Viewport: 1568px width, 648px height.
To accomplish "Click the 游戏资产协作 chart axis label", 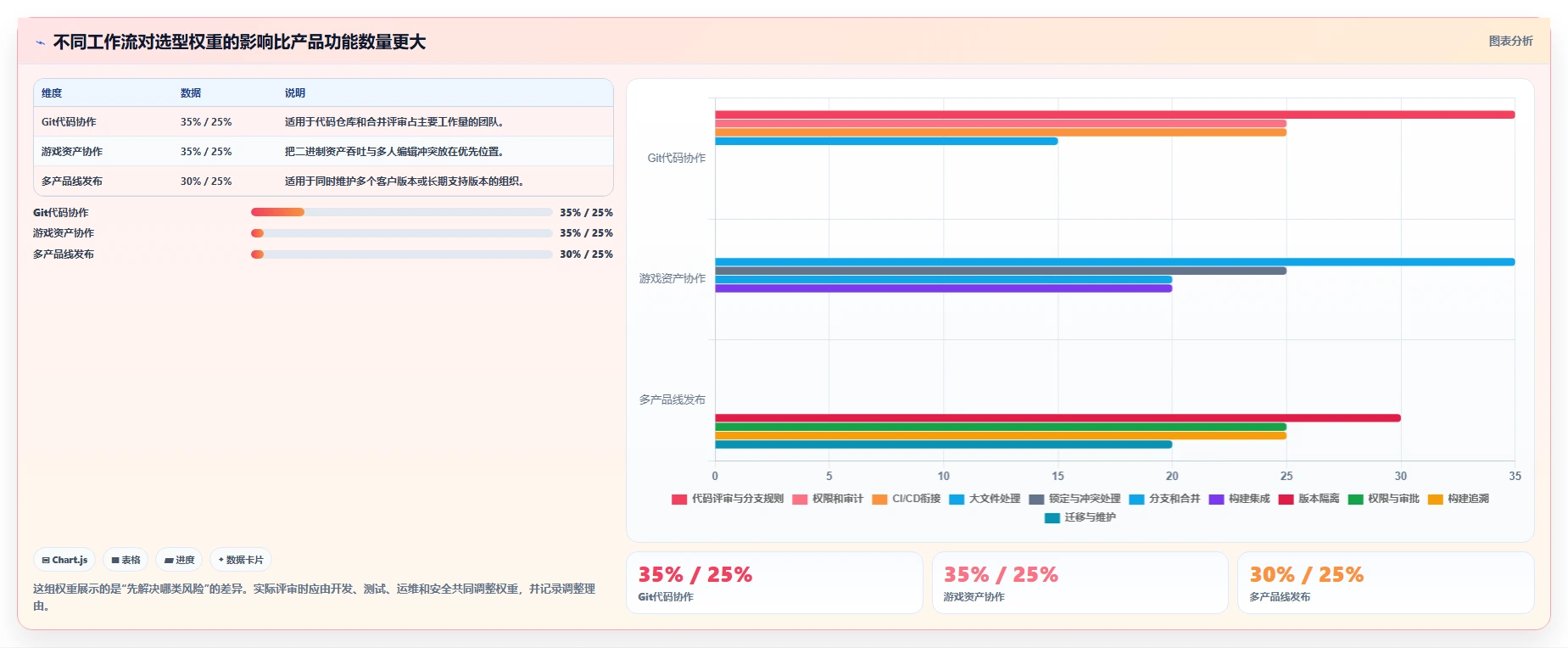I will 672,278.
